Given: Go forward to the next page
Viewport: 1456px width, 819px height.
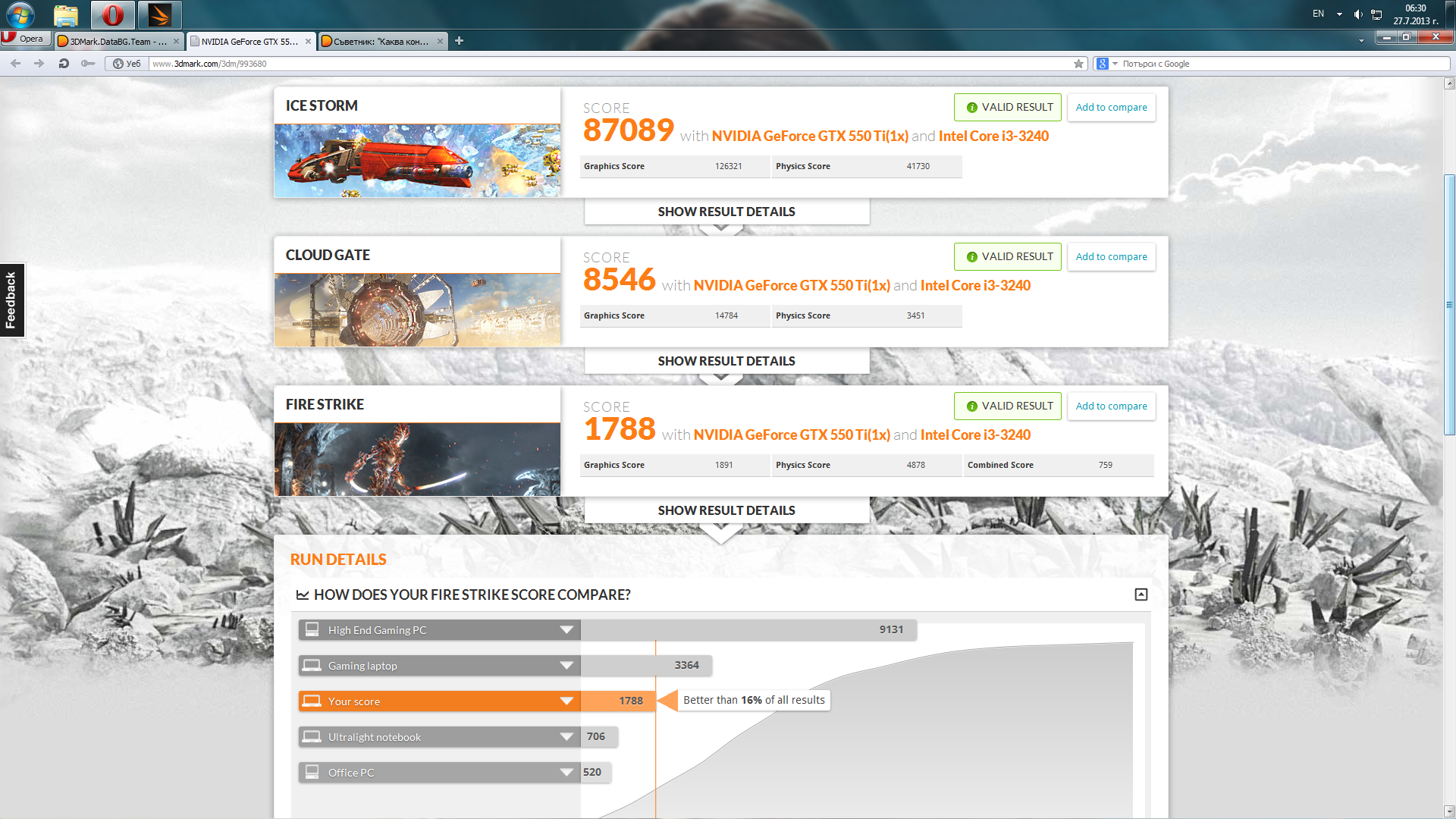Looking at the screenshot, I should [39, 64].
